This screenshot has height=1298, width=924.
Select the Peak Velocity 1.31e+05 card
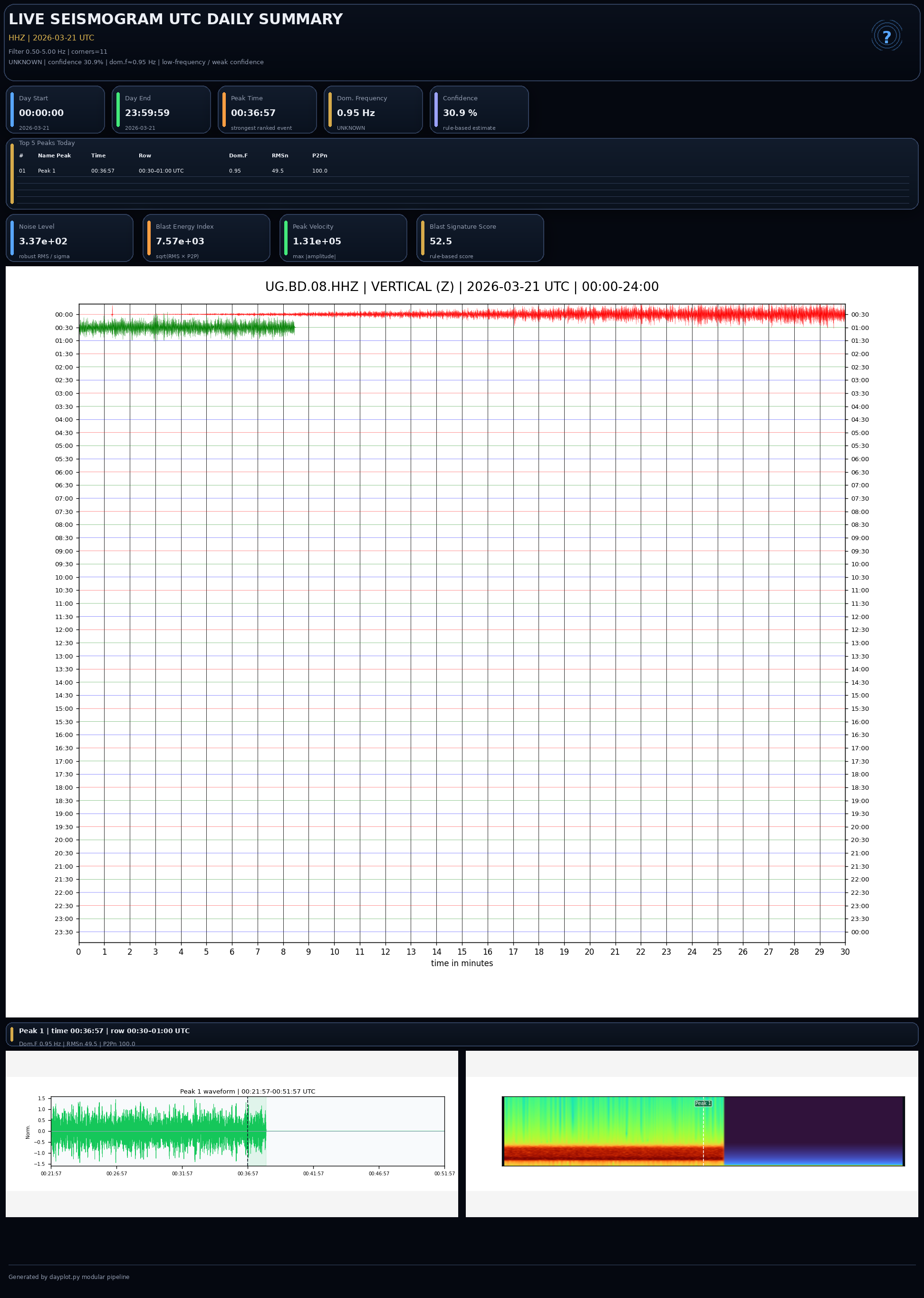[343, 238]
